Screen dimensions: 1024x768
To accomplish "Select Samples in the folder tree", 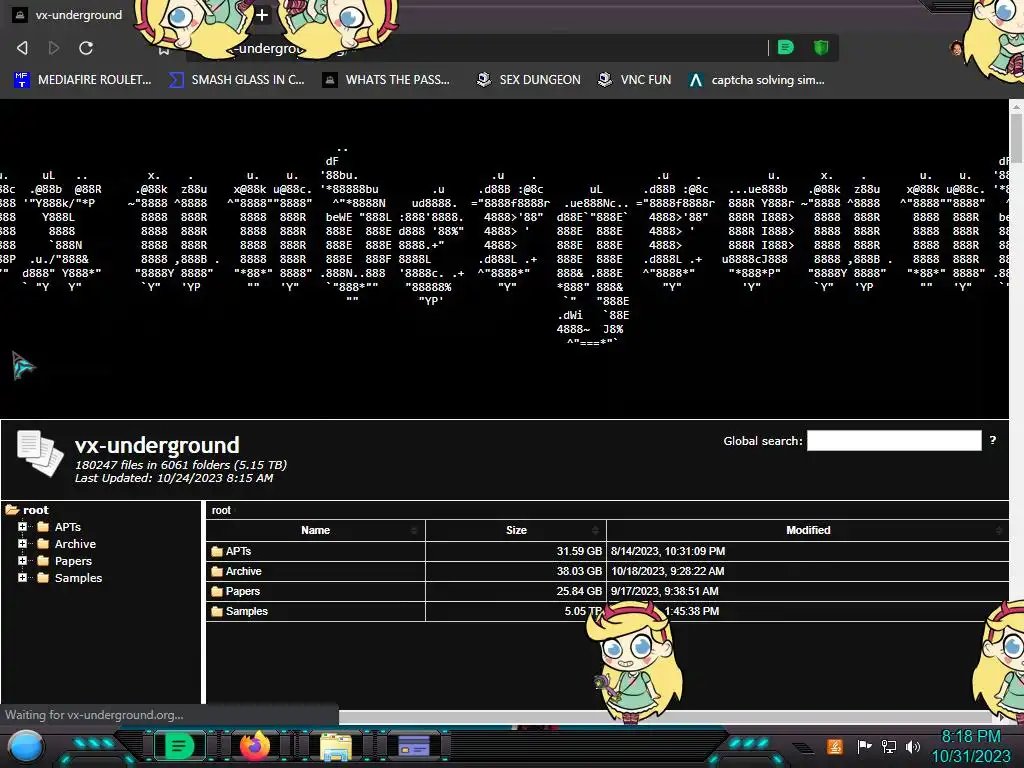I will [78, 578].
